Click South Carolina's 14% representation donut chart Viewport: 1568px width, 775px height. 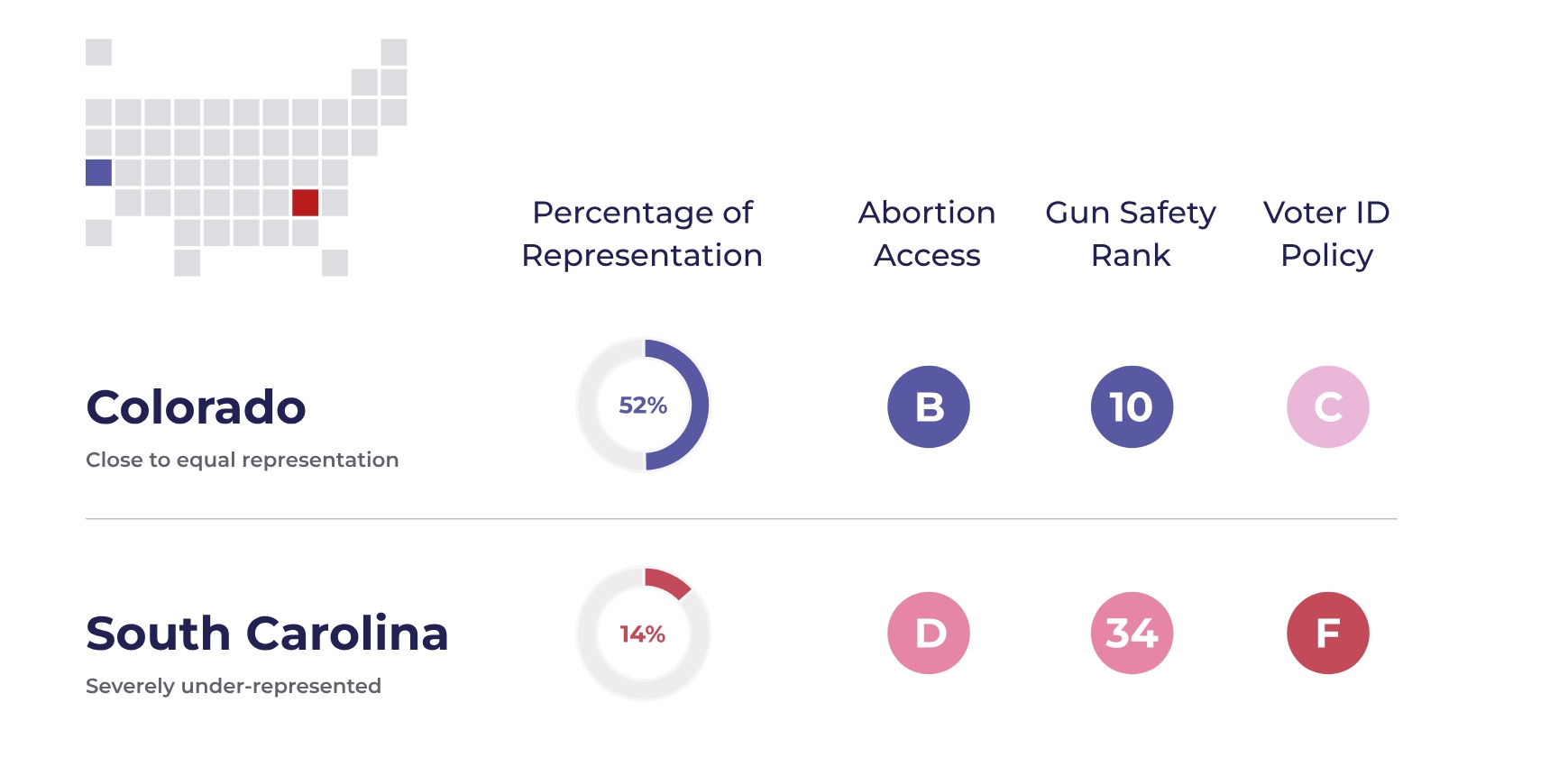[643, 634]
